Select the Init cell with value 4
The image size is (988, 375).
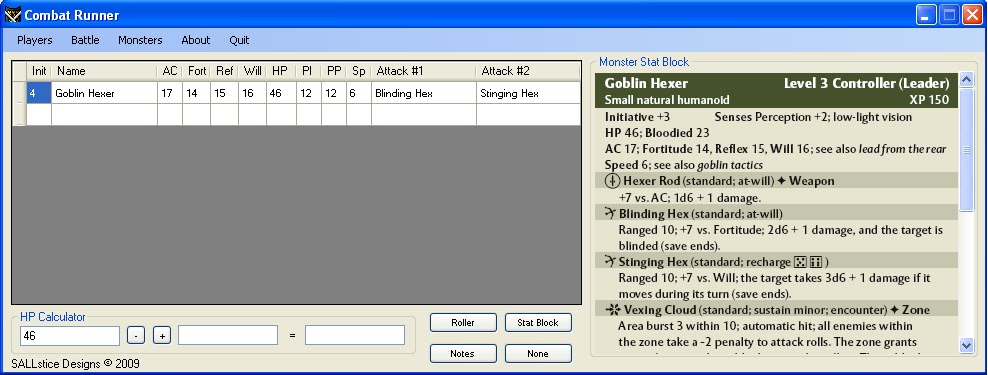coord(39,93)
